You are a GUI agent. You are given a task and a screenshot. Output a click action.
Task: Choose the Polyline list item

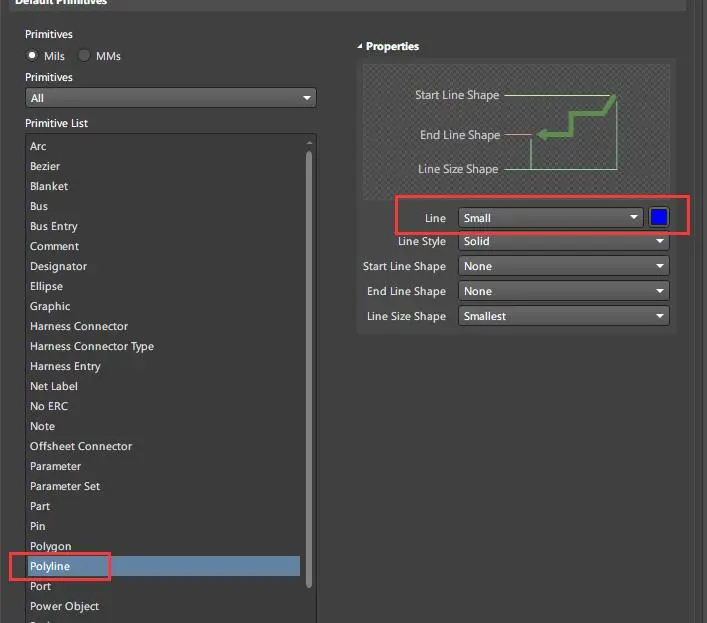click(50, 566)
